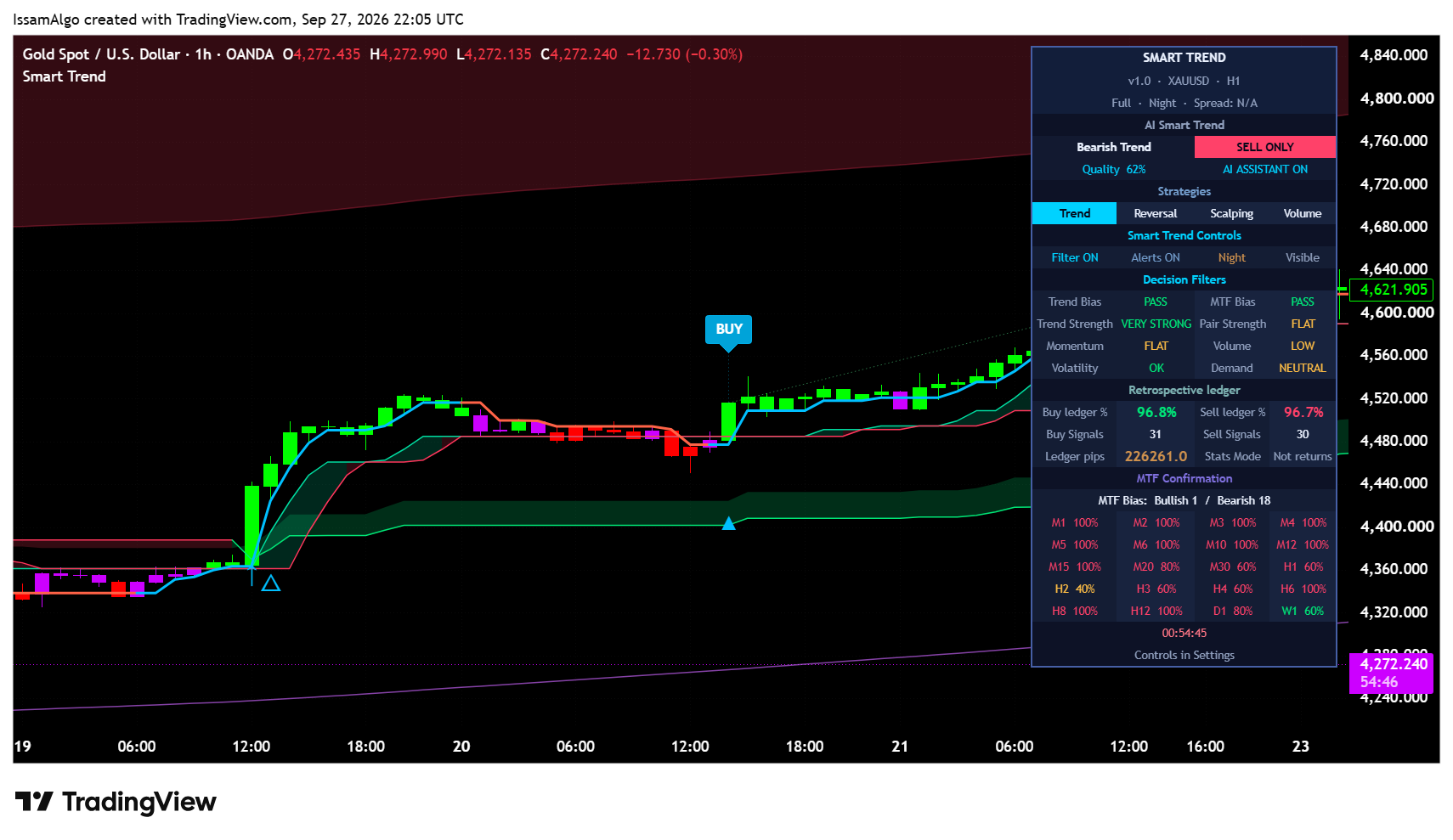Screen dimensions: 1453x840
Task: Click the SELL ONLY button
Action: pyautogui.click(x=1264, y=147)
